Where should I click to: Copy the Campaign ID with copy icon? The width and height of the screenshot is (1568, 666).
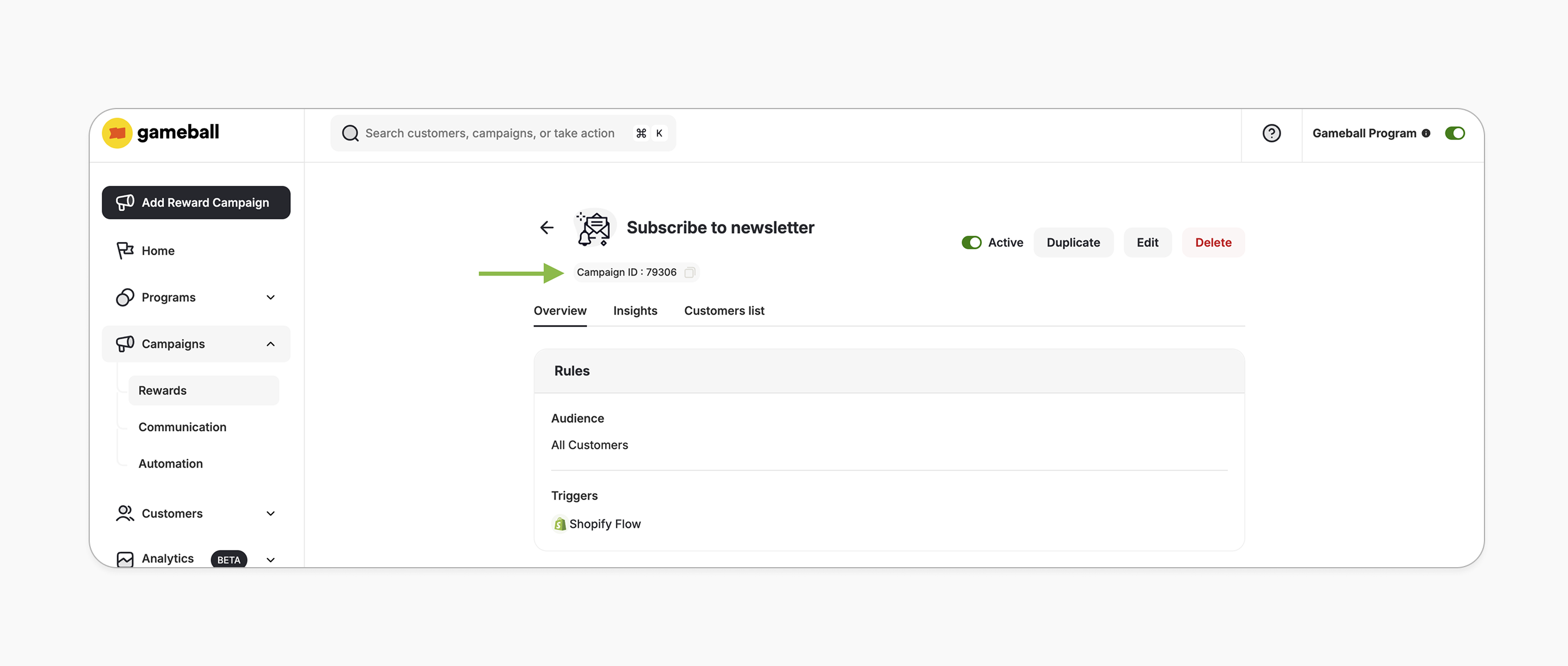[689, 272]
